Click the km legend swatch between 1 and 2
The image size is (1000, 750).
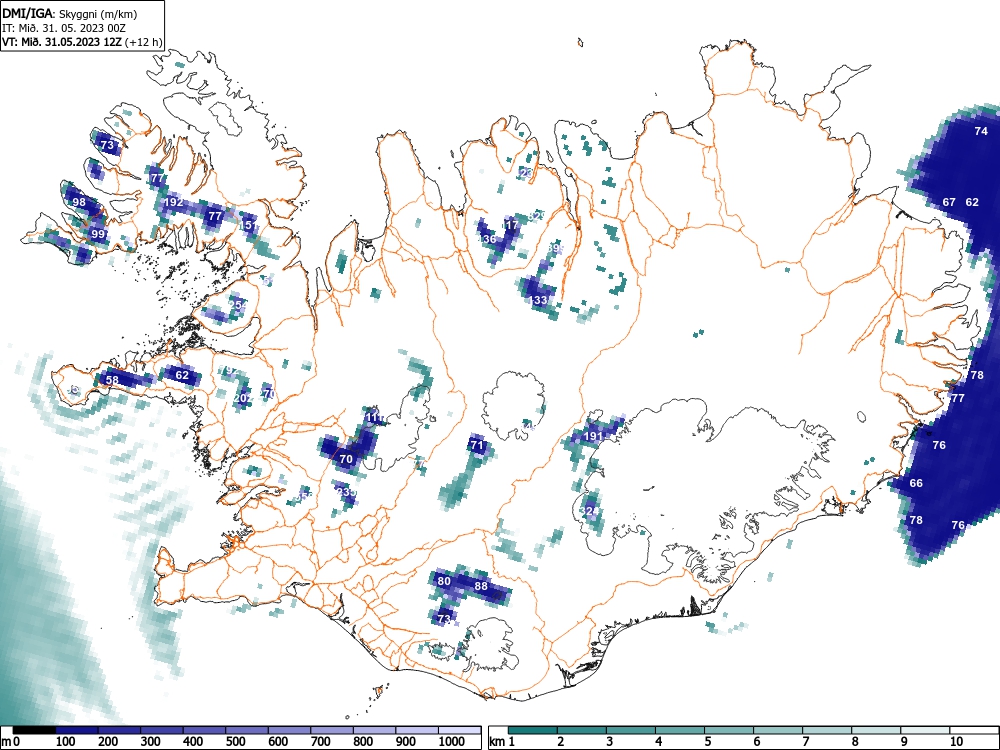(533, 730)
